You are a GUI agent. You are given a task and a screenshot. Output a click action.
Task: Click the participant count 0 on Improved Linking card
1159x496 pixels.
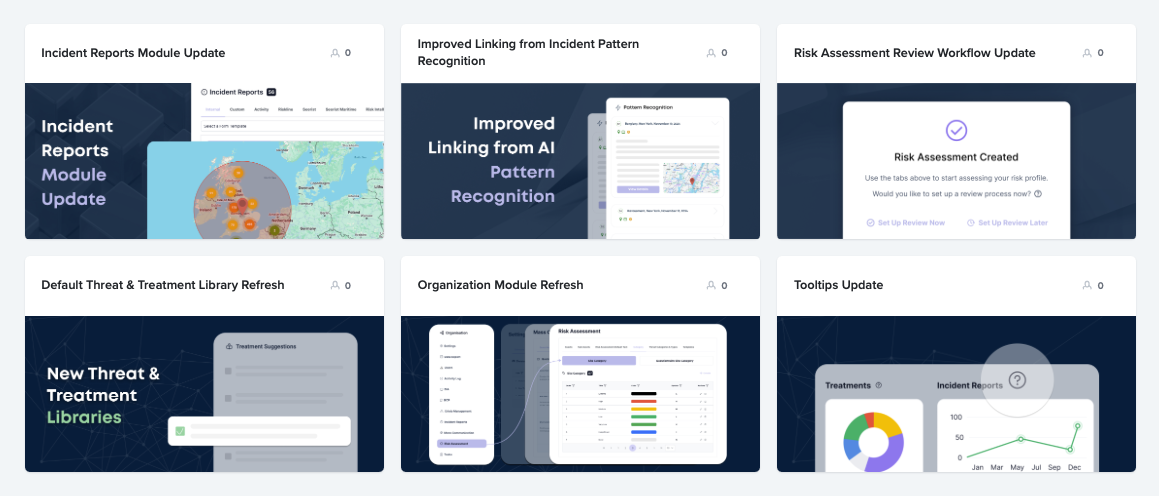[x=724, y=53]
